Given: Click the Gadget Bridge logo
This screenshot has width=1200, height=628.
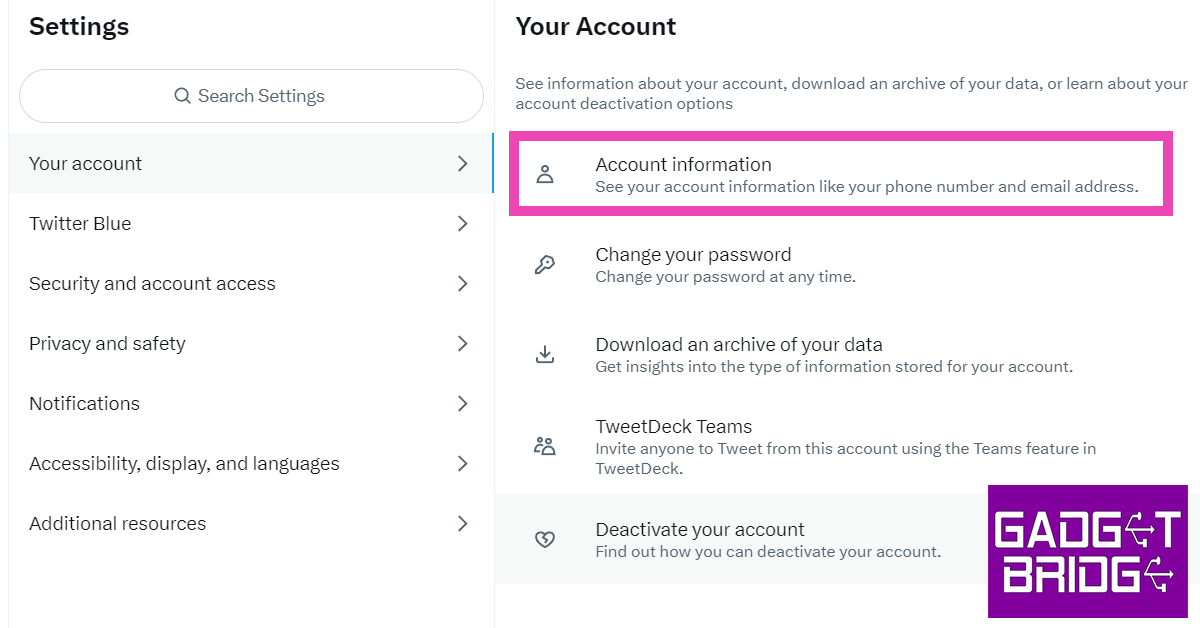Looking at the screenshot, I should [x=1087, y=551].
